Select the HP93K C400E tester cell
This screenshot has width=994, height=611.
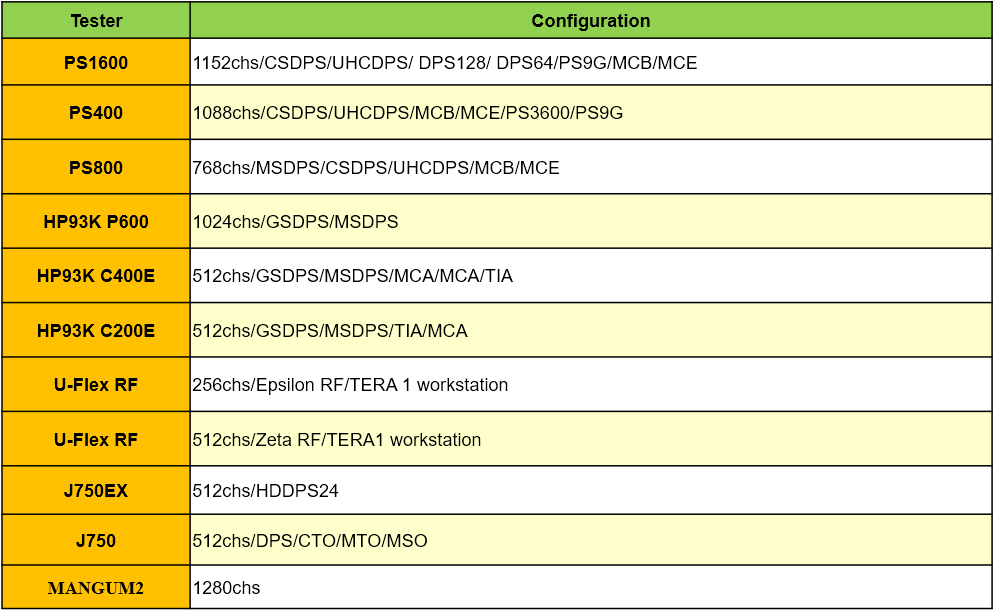click(x=96, y=276)
